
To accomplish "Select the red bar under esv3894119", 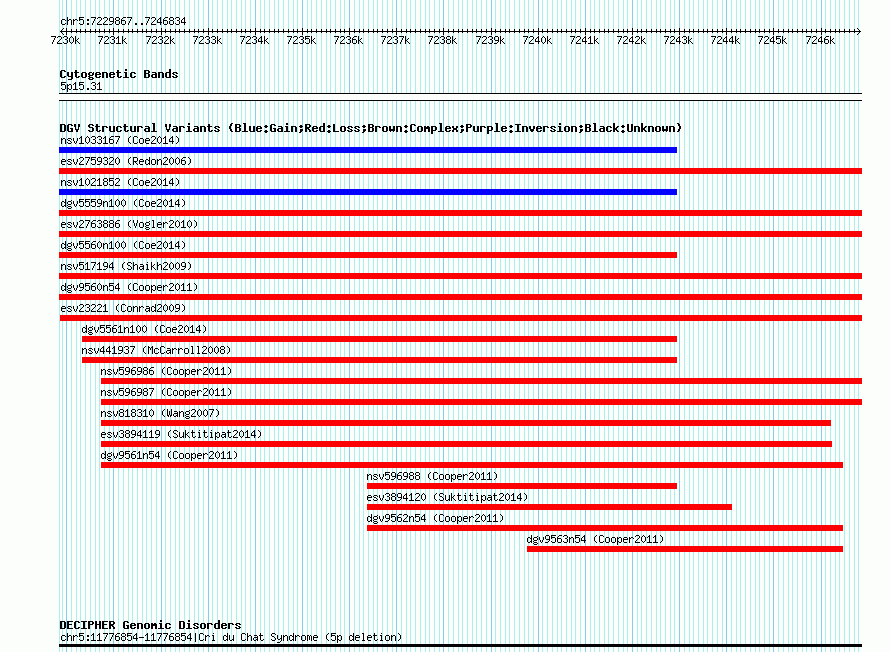I will pyautogui.click(x=467, y=444).
